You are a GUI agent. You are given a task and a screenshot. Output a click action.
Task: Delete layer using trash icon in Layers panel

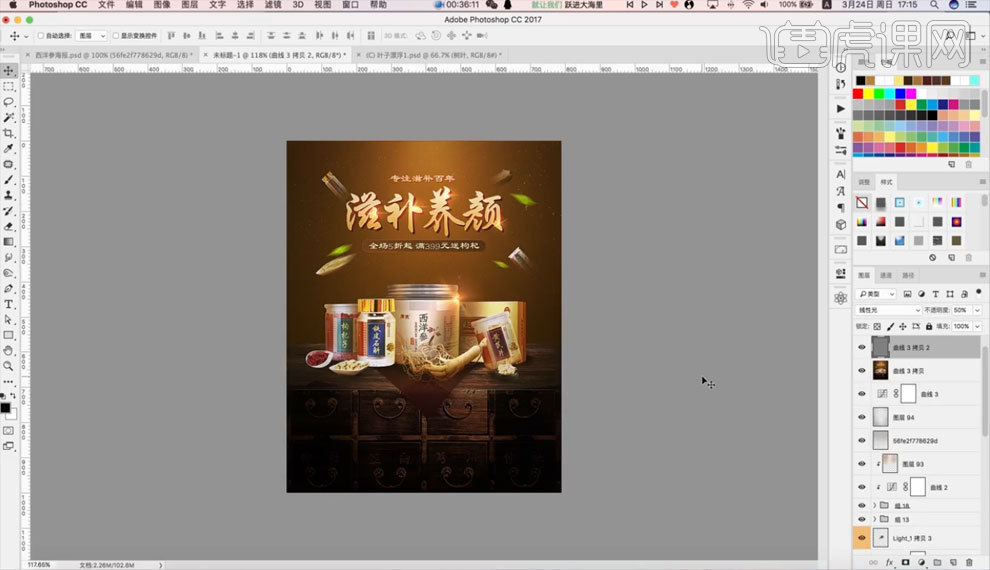point(969,562)
